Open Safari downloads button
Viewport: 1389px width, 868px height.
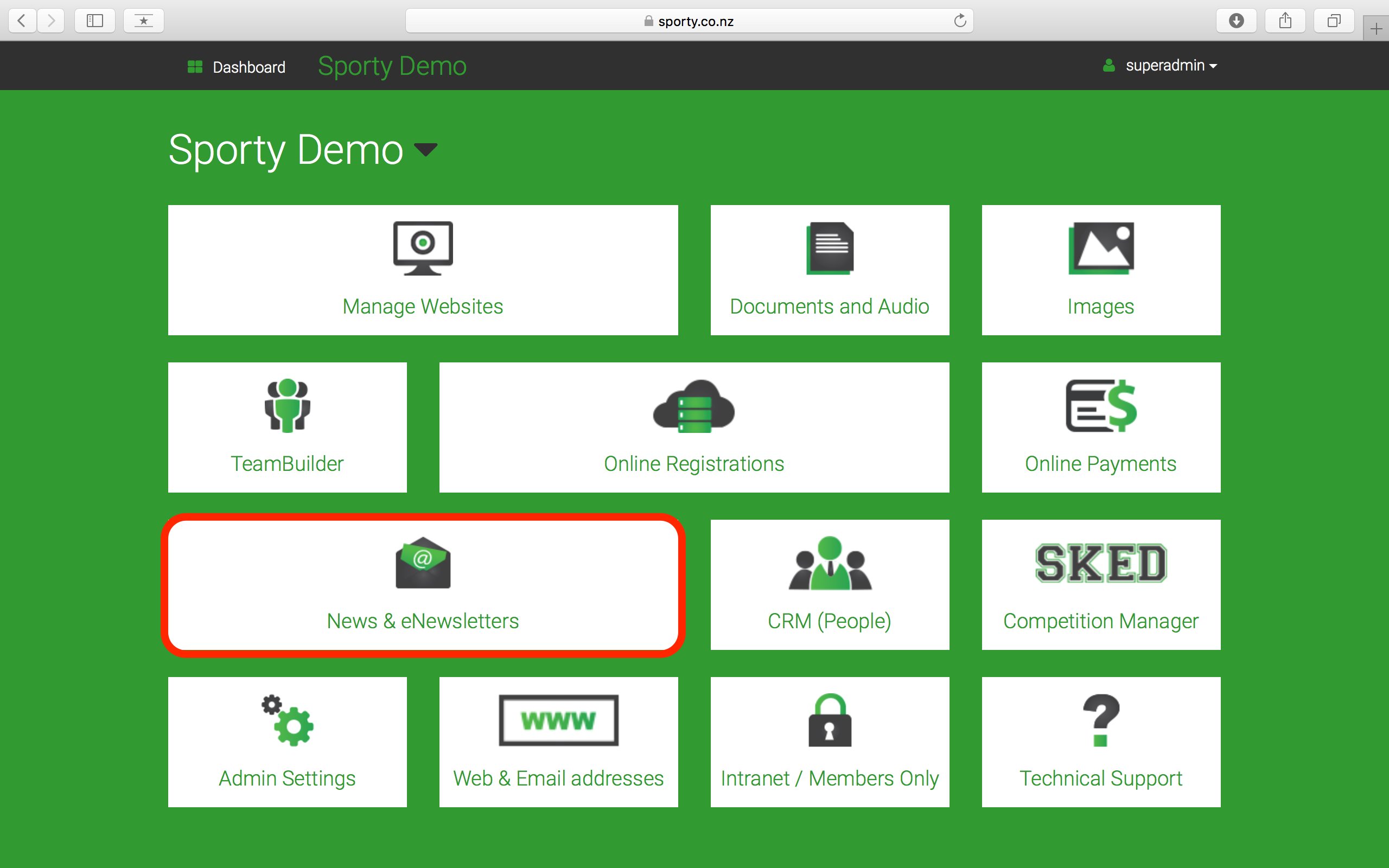click(1237, 21)
